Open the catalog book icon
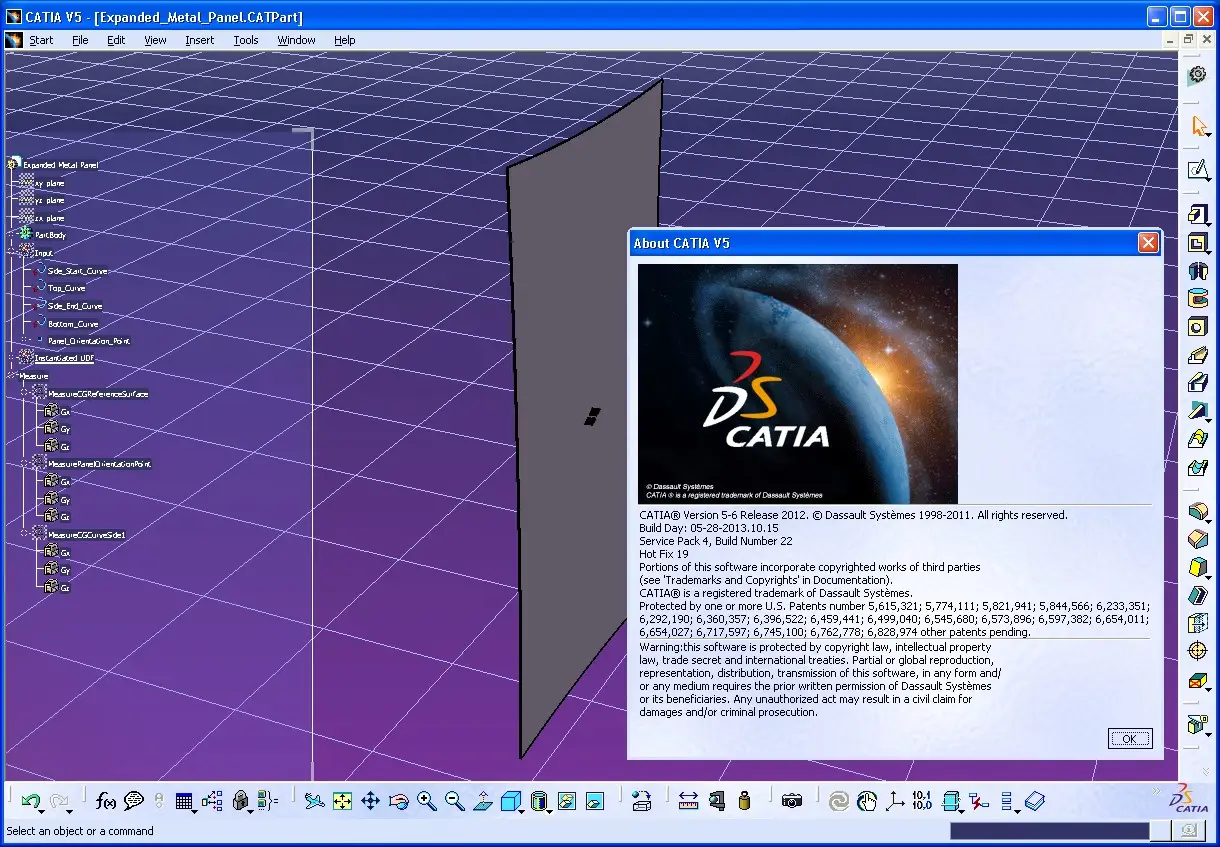Viewport: 1220px width, 847px height. 1035,801
